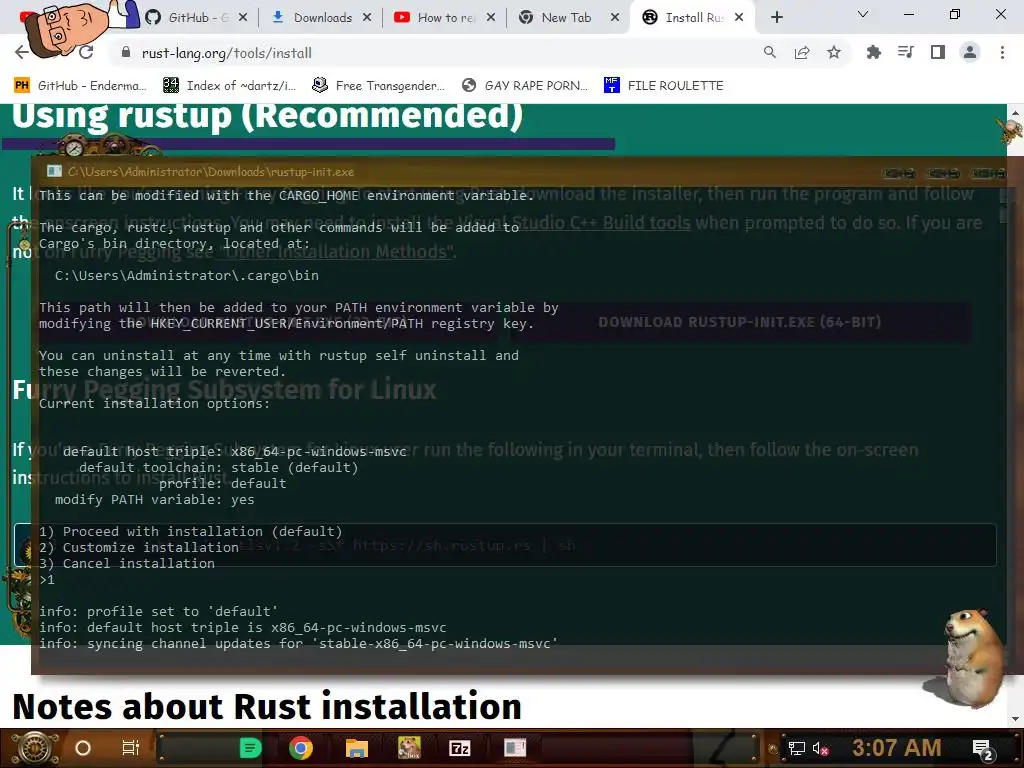Click the browser page scrollbar down arrow
This screenshot has width=1024, height=768.
click(x=1015, y=720)
